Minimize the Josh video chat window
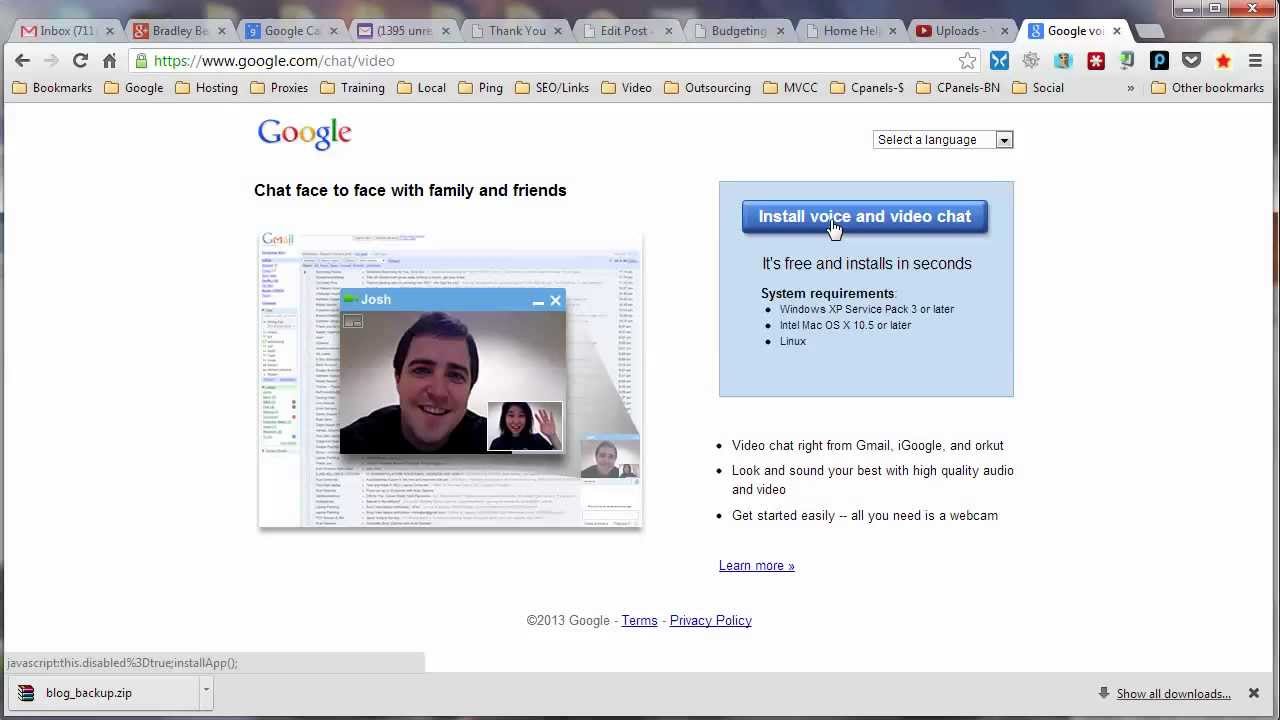The width and height of the screenshot is (1280, 720). pos(538,301)
